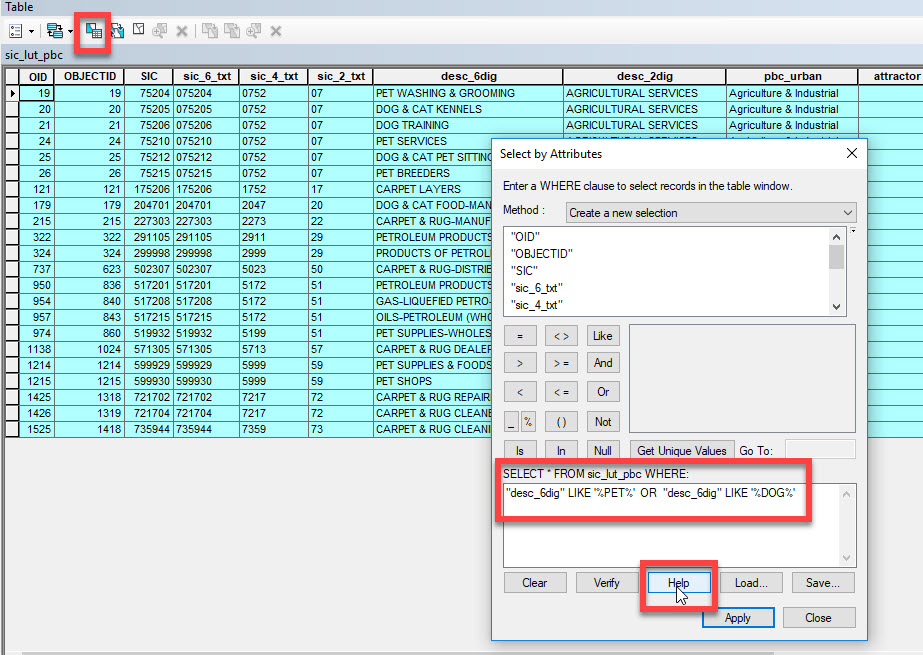This screenshot has height=655, width=923.
Task: Click the Help button
Action: [679, 583]
